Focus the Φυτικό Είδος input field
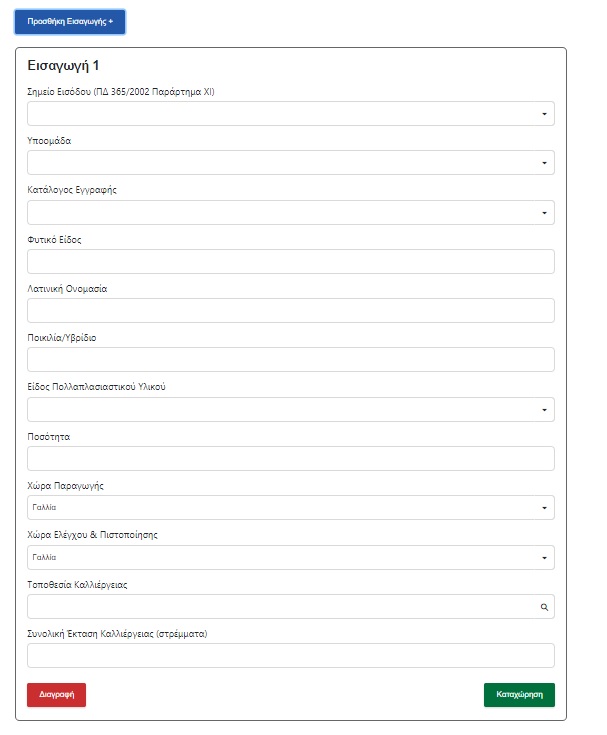Image resolution: width=607 pixels, height=735 pixels. (x=291, y=262)
